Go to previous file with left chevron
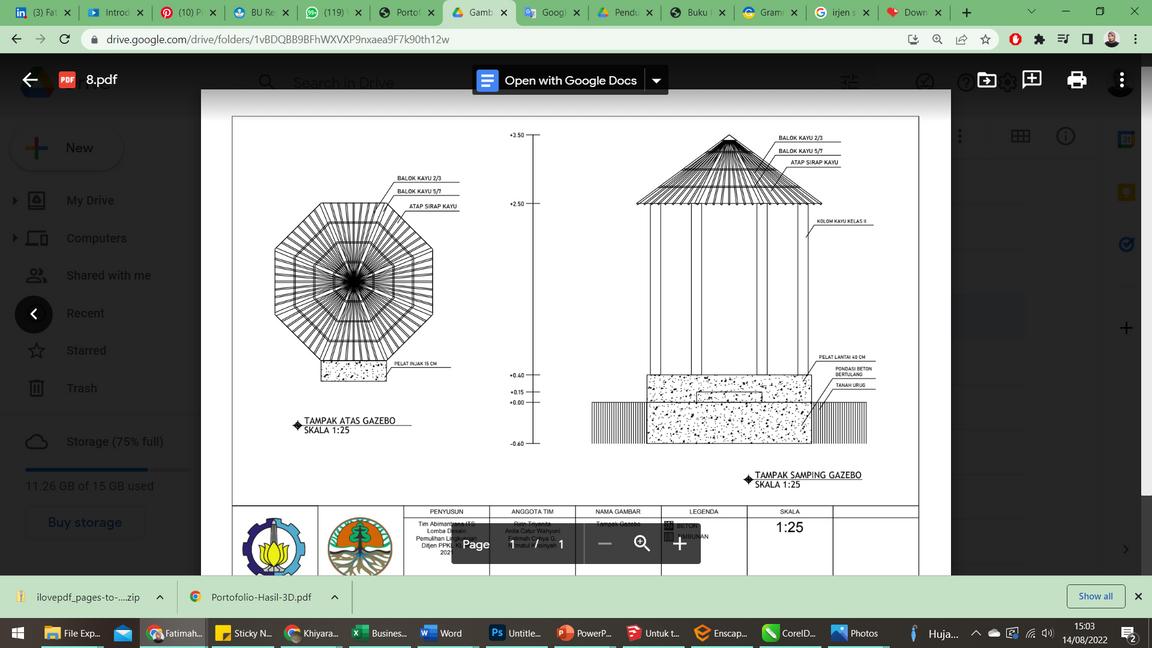Image resolution: width=1152 pixels, height=648 pixels. (x=34, y=314)
